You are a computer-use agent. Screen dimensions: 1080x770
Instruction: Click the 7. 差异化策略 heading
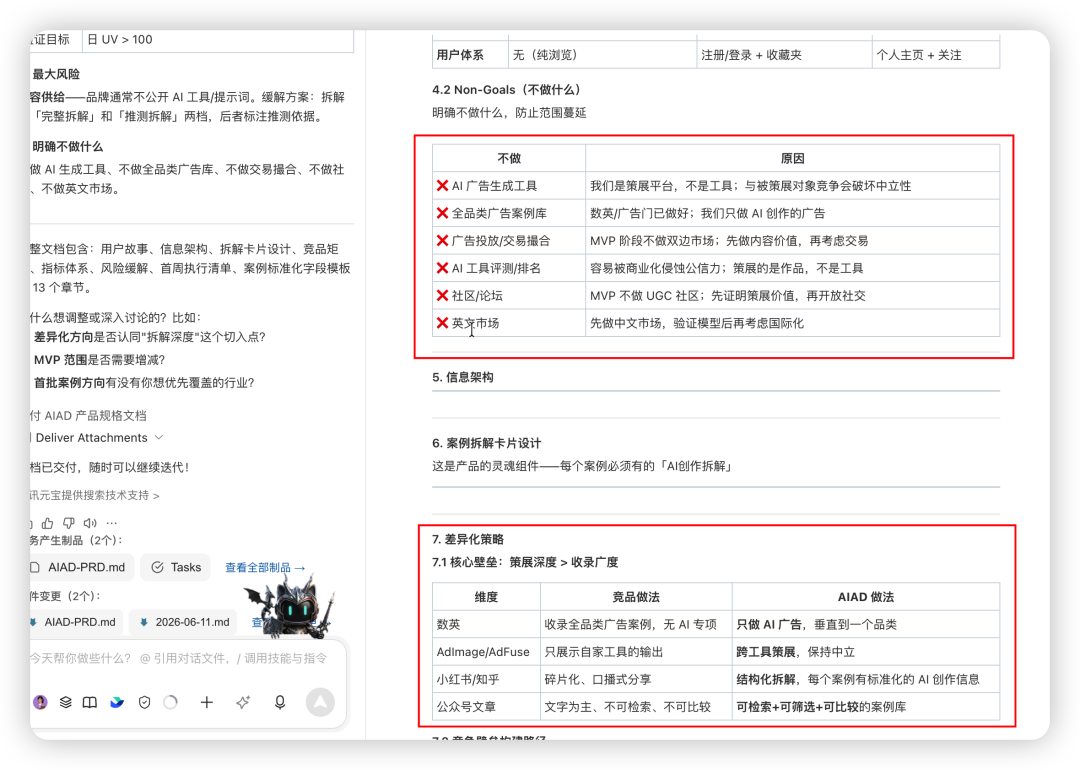[468, 539]
